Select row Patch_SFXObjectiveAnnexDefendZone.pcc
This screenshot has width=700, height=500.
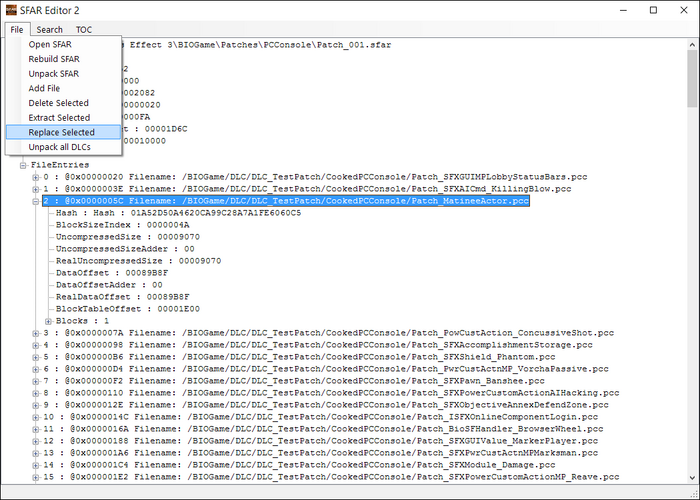pyautogui.click(x=326, y=405)
